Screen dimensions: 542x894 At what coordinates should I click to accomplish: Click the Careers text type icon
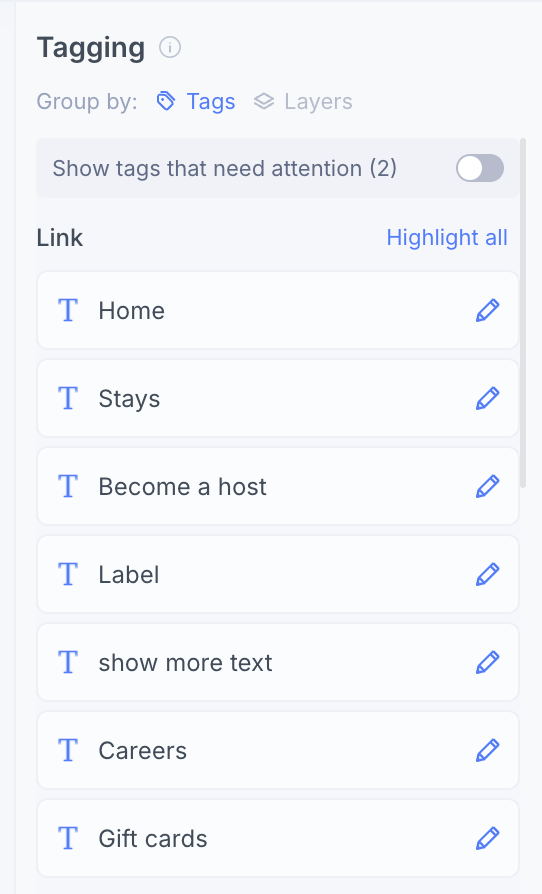click(68, 750)
